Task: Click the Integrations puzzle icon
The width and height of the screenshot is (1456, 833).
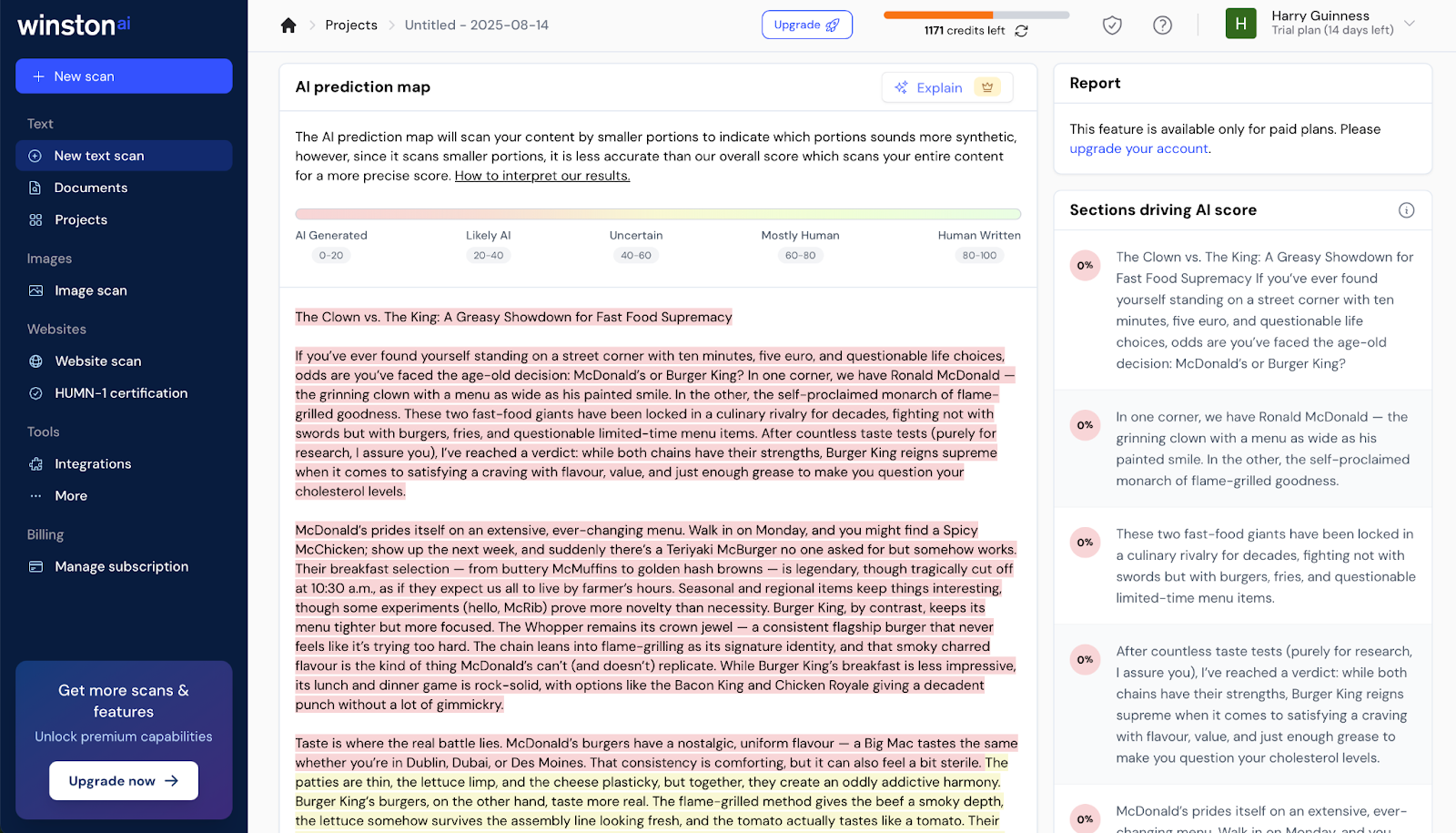Action: click(x=36, y=464)
